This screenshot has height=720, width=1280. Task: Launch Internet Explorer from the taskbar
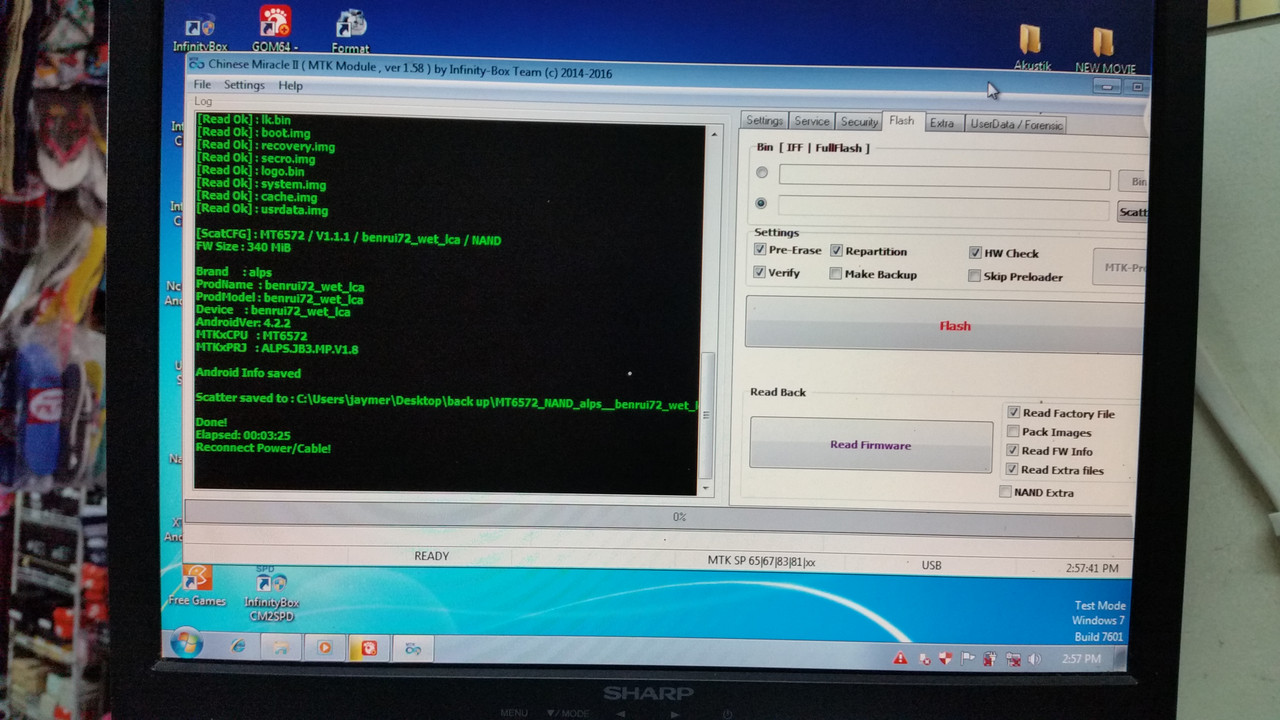(238, 647)
